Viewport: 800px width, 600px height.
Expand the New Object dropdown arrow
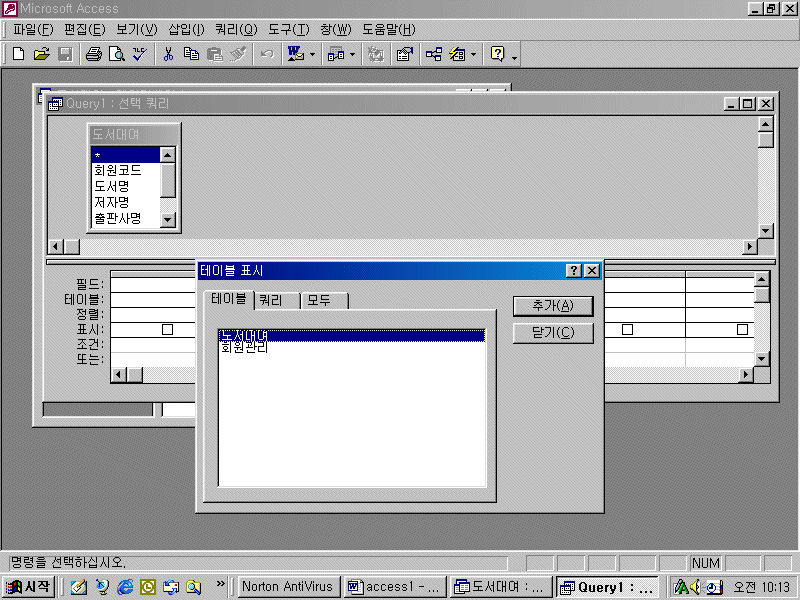(473, 54)
